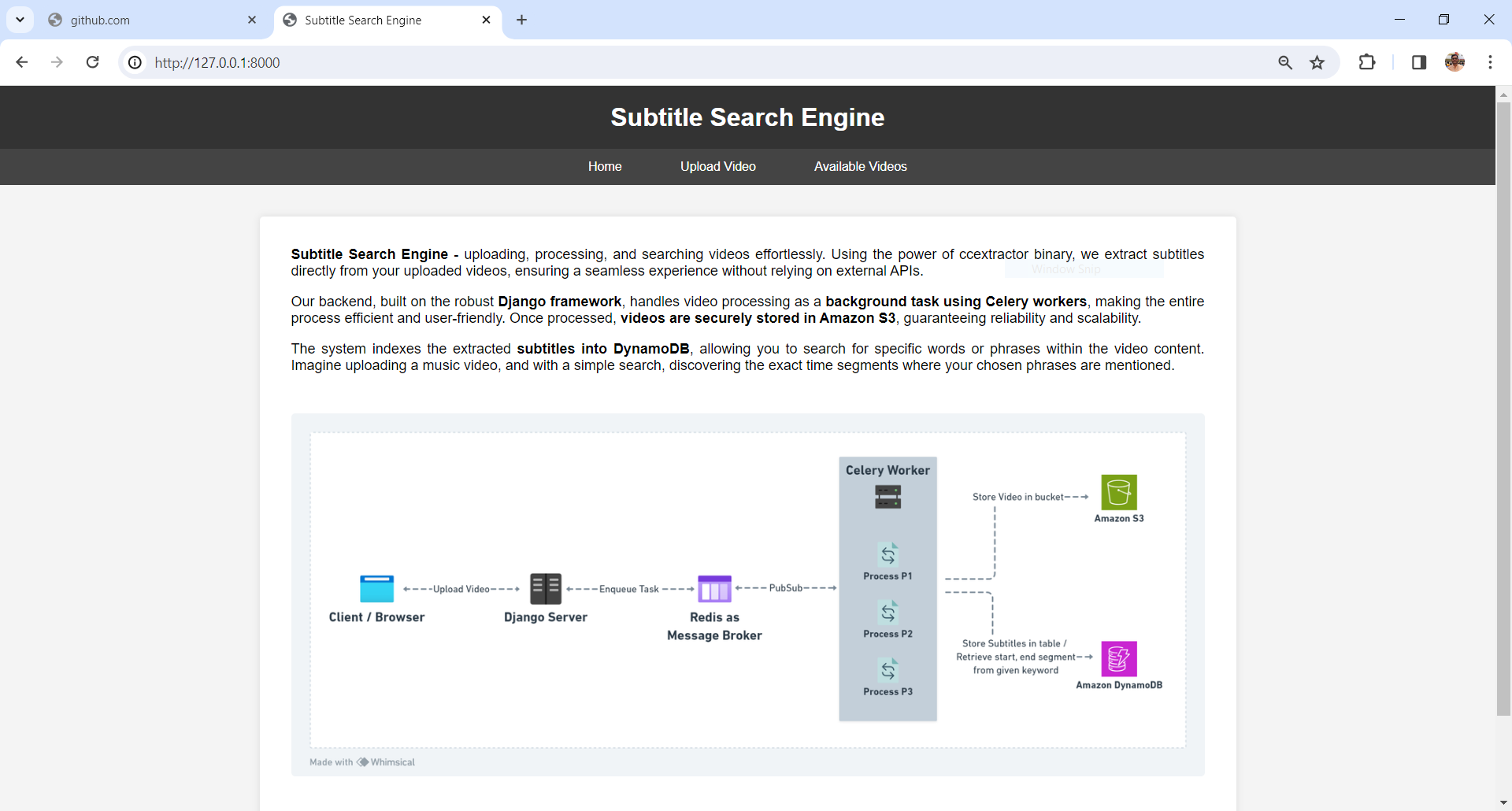1512x811 pixels.
Task: Click the bold 'Django framework' text
Action: click(560, 302)
